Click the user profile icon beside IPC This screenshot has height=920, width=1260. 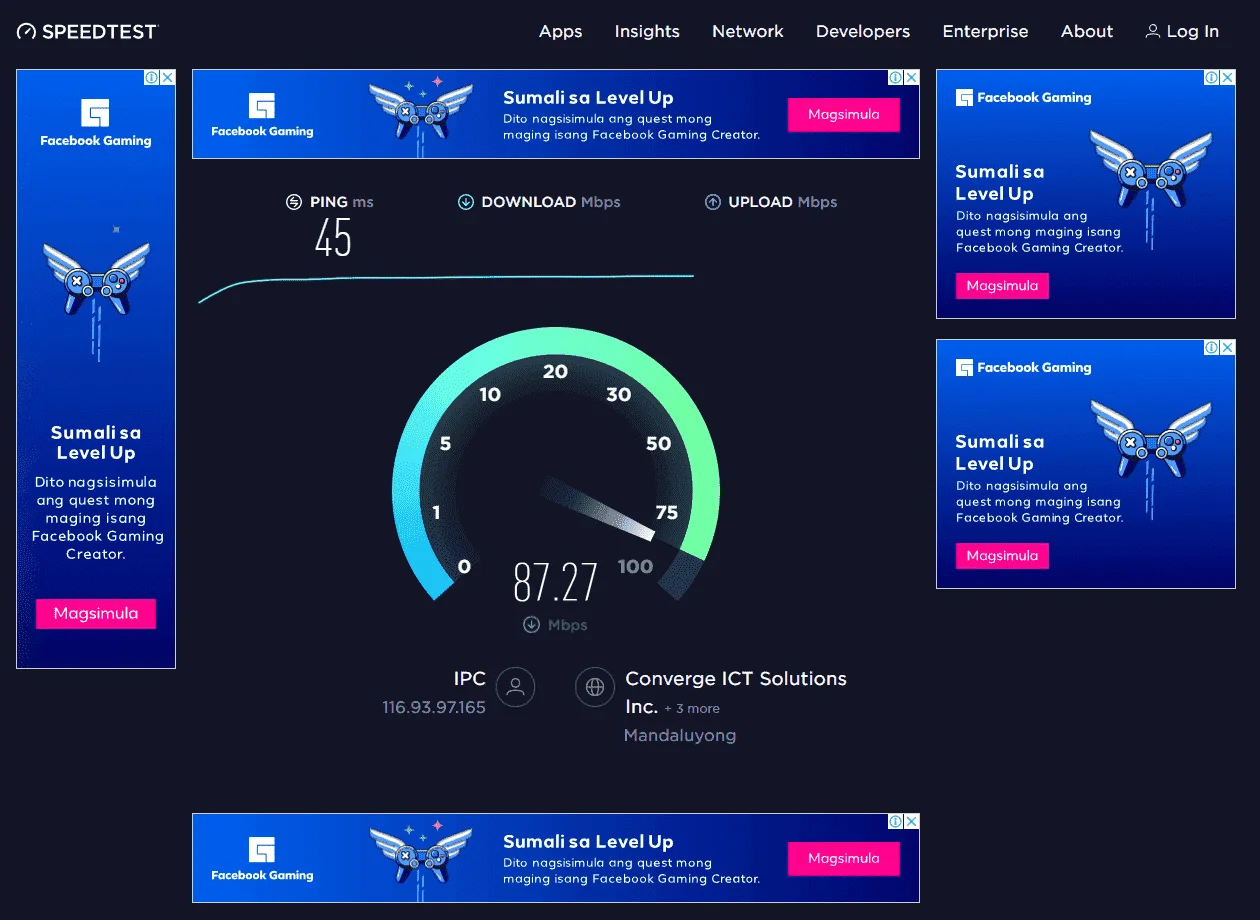516,687
